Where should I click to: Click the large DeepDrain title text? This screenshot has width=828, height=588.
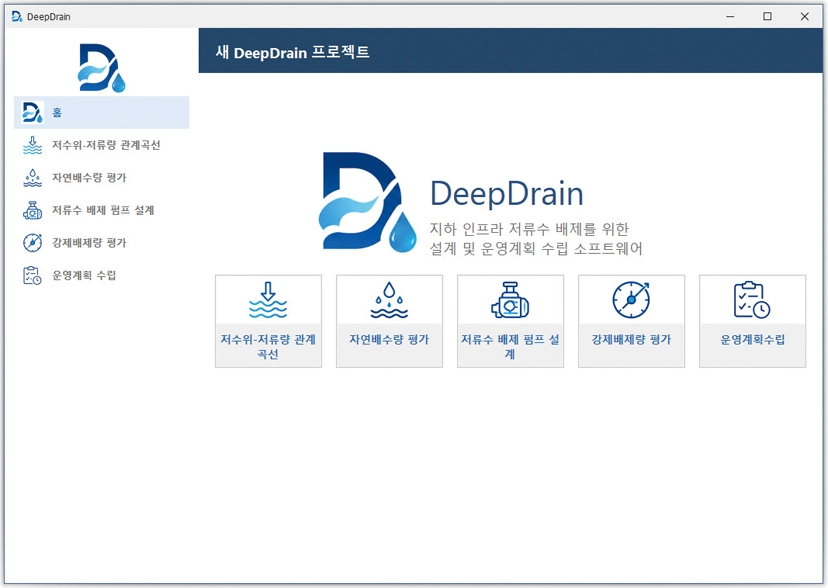pyautogui.click(x=506, y=193)
